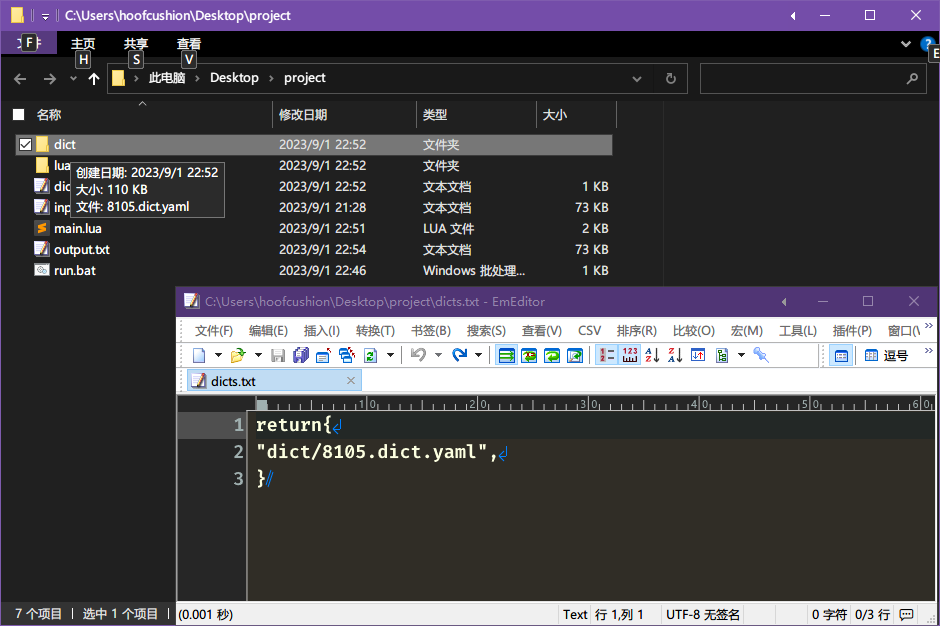Expand EmEditor menu bar overflow chevron

tap(929, 326)
